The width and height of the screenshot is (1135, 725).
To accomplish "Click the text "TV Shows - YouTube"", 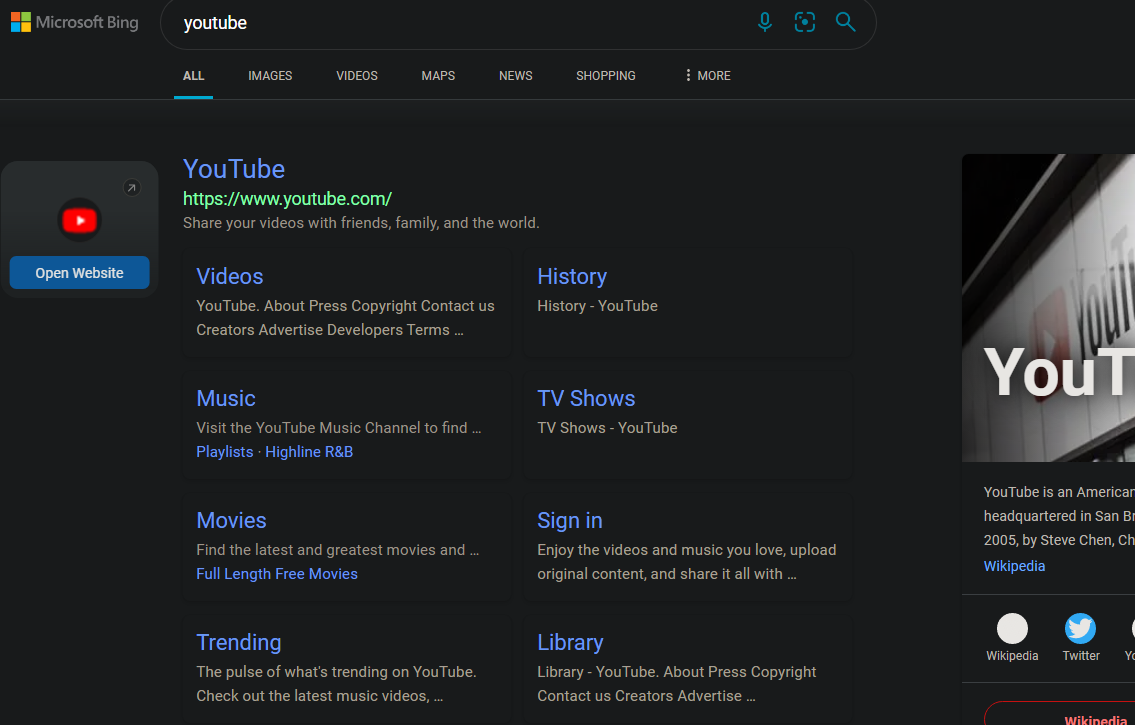I will [x=607, y=428].
